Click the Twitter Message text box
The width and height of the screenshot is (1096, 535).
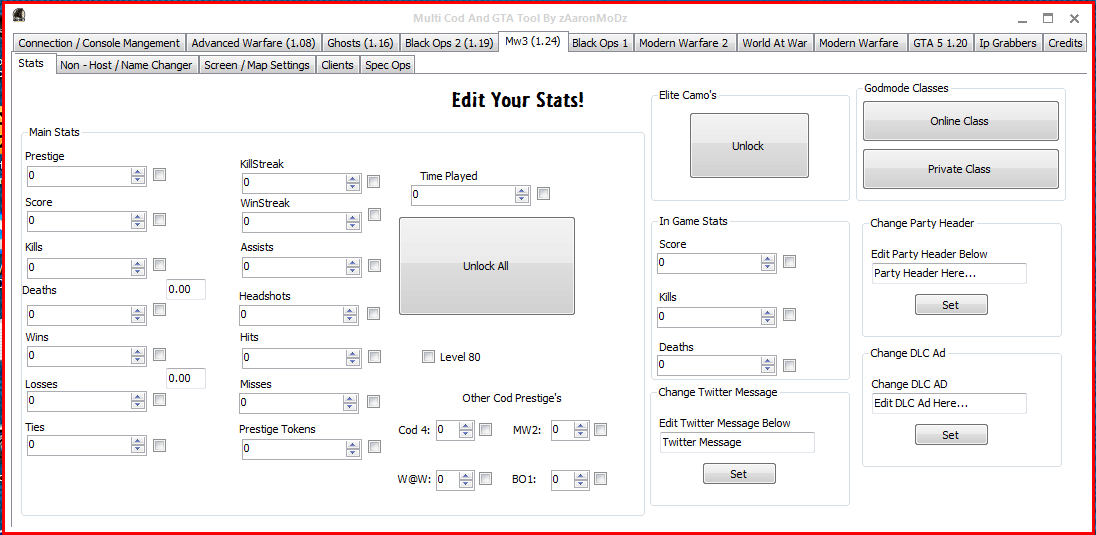point(737,442)
